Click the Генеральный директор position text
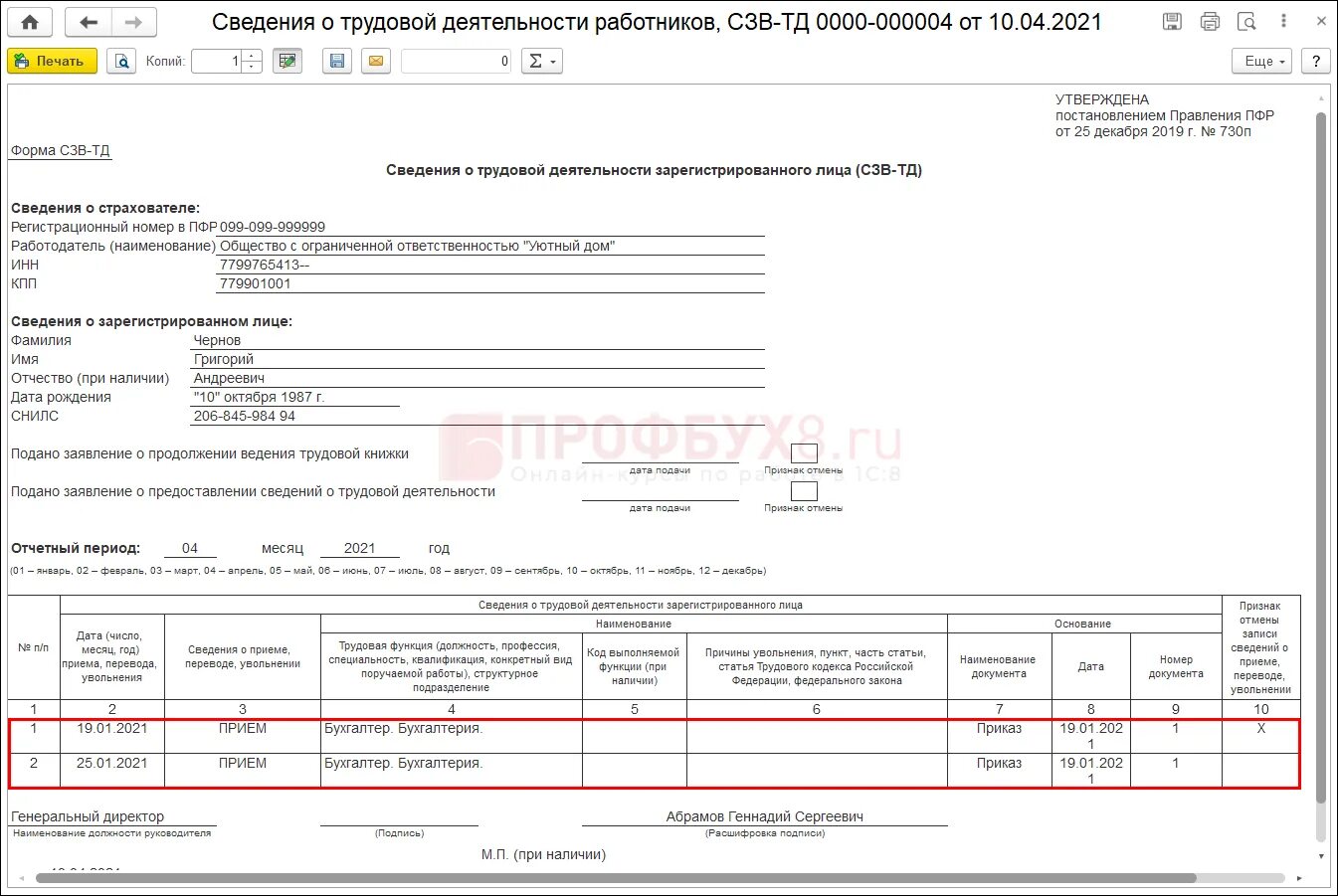Screen dimensions: 1338x896 88,816
